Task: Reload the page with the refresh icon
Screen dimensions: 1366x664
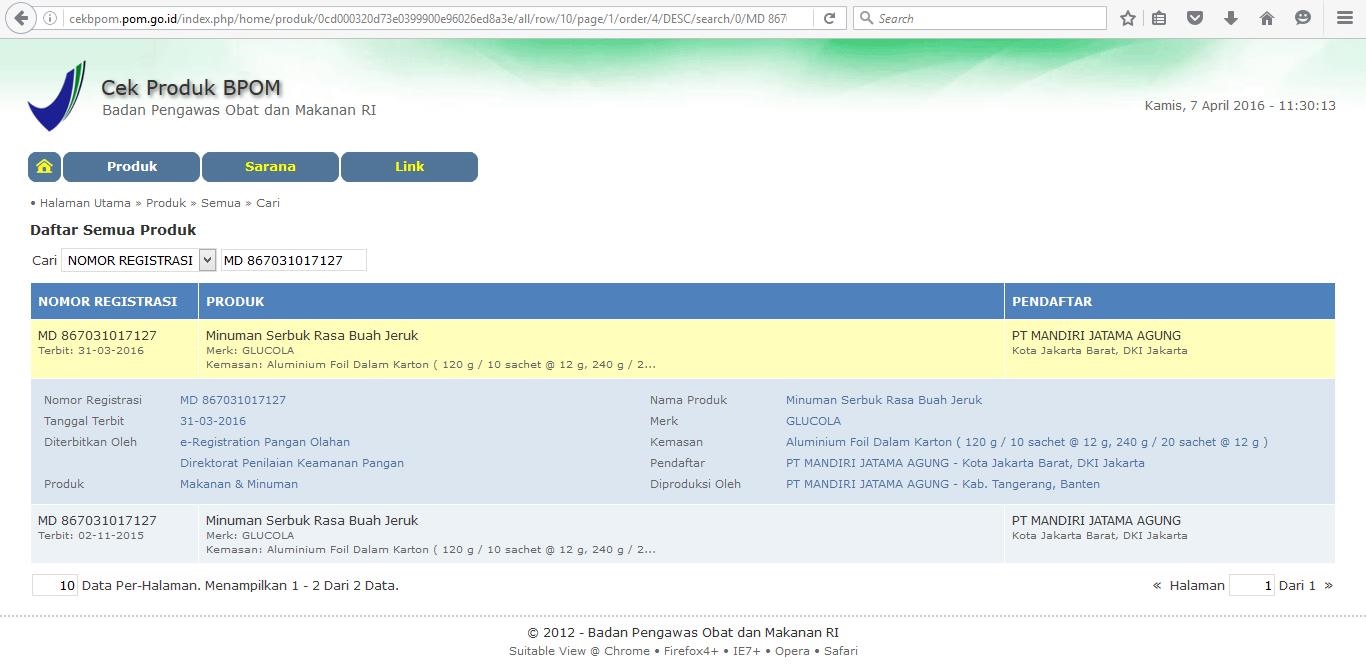Action: (x=829, y=18)
